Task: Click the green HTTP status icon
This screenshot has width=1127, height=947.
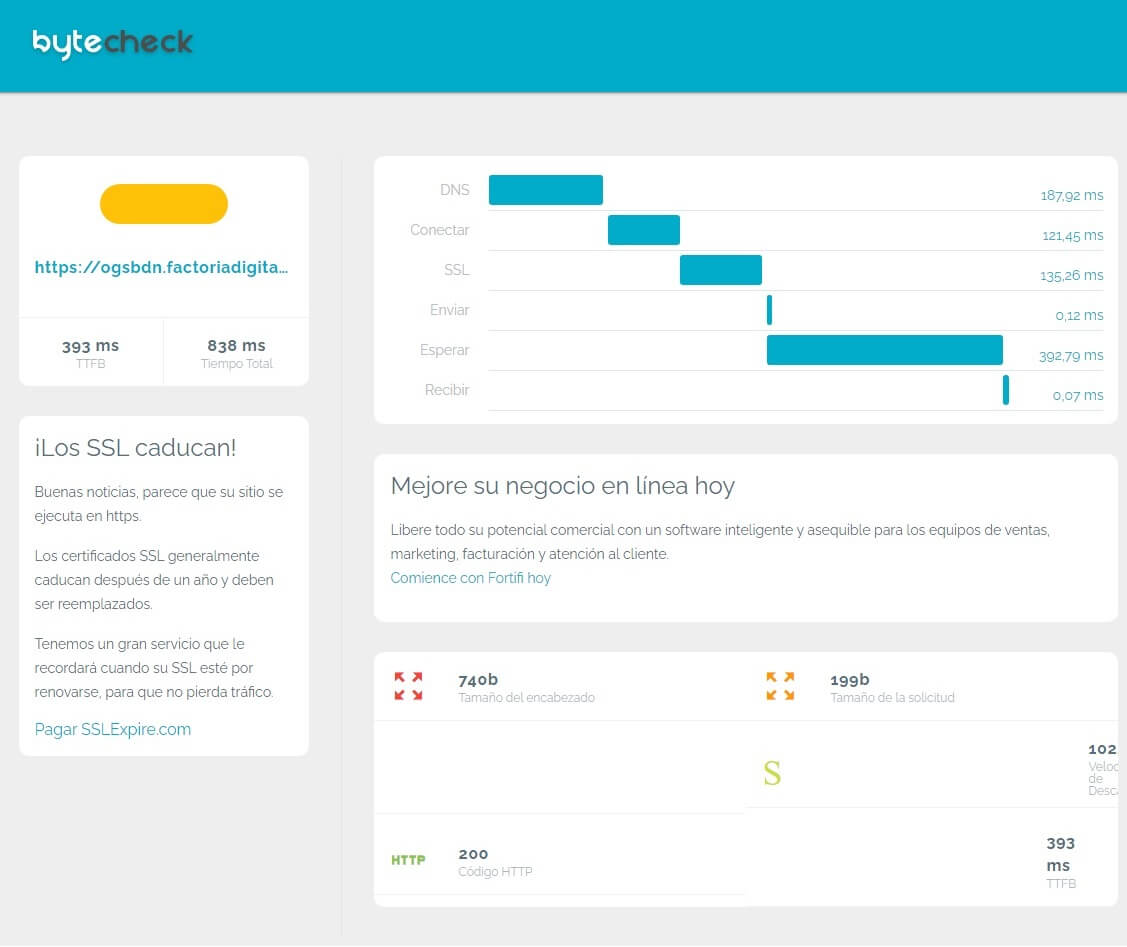Action: coord(408,860)
